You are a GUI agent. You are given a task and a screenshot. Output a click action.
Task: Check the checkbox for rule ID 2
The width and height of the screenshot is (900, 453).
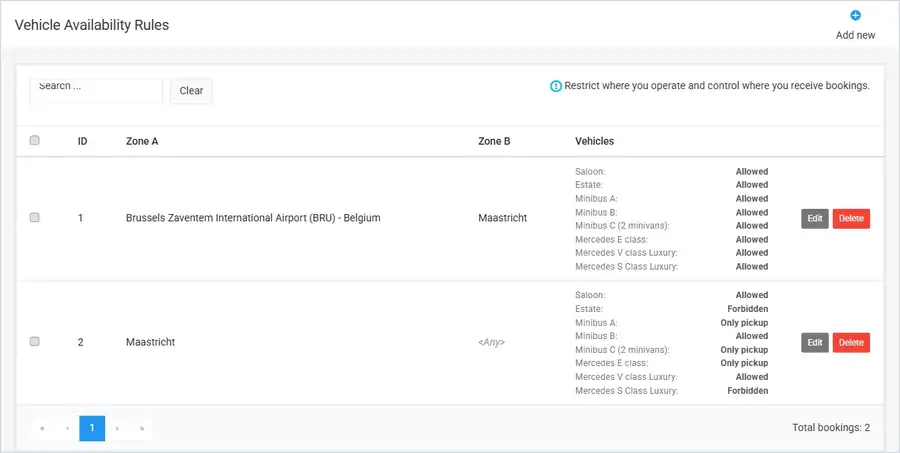point(34,342)
